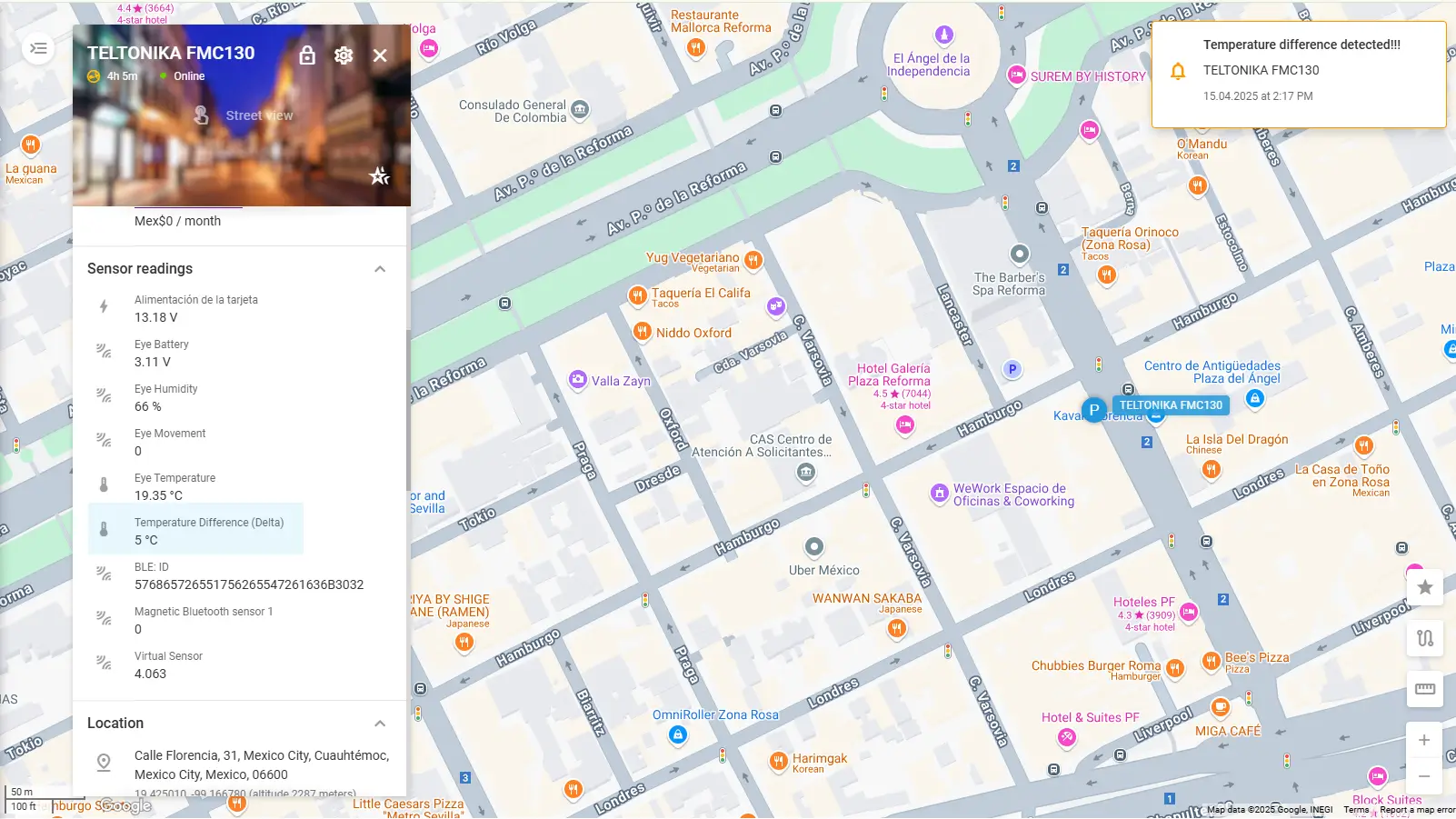Click the location pin icon beside address
1456x819 pixels.
[104, 763]
